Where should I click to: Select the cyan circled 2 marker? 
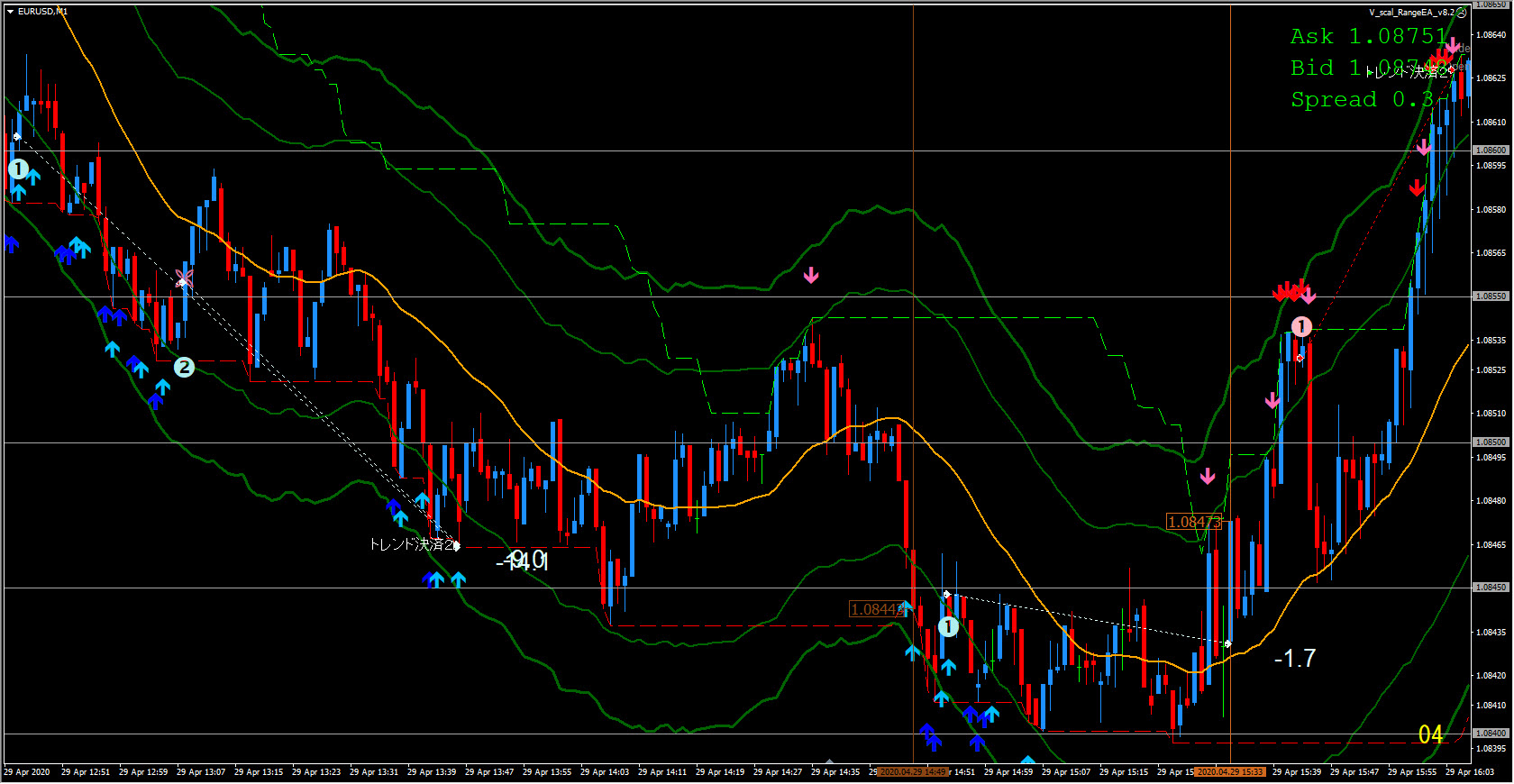click(184, 367)
